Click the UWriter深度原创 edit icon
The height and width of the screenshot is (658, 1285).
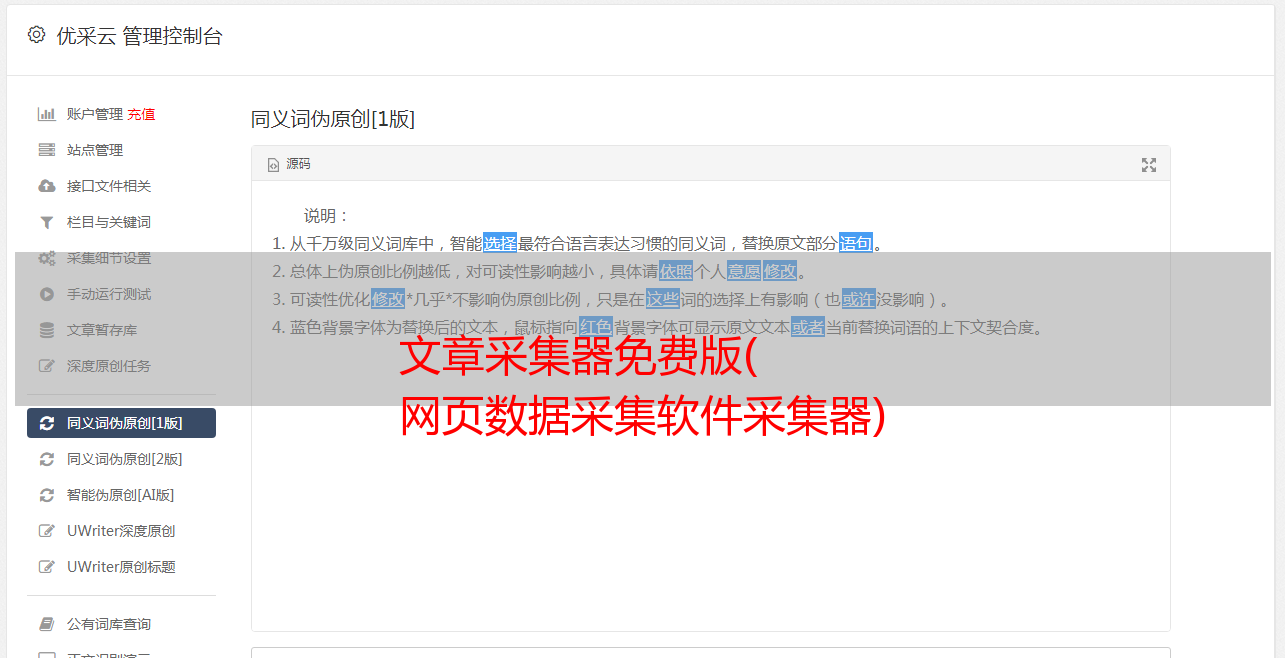coord(46,531)
